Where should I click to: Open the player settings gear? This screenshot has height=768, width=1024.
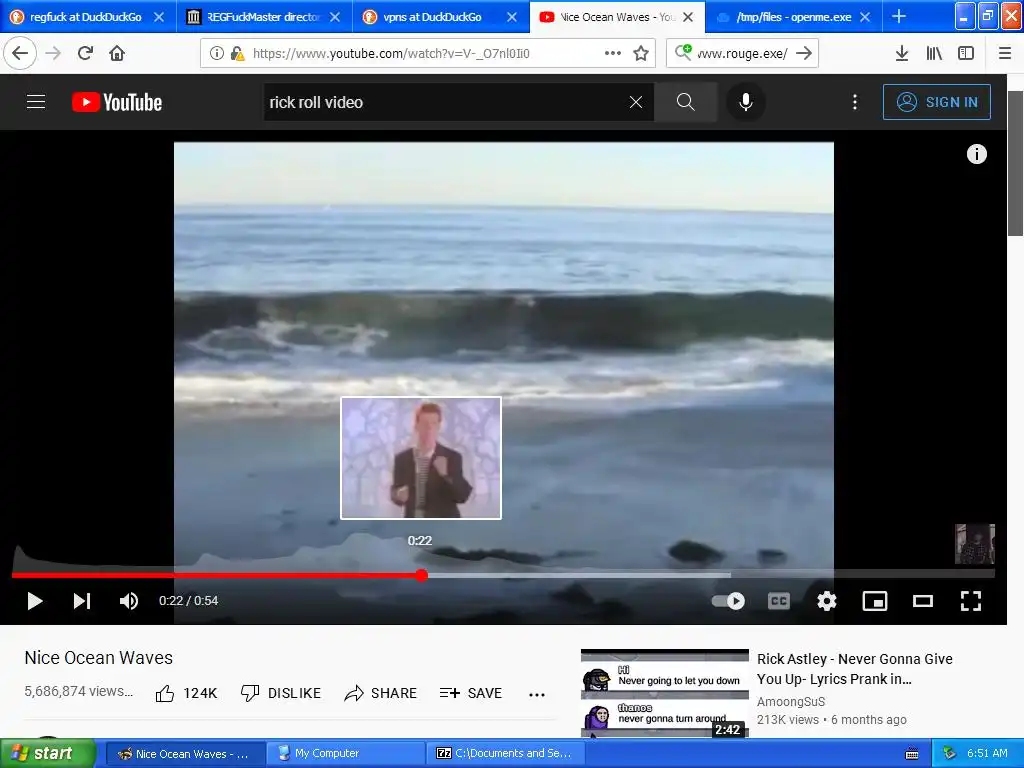tap(827, 601)
